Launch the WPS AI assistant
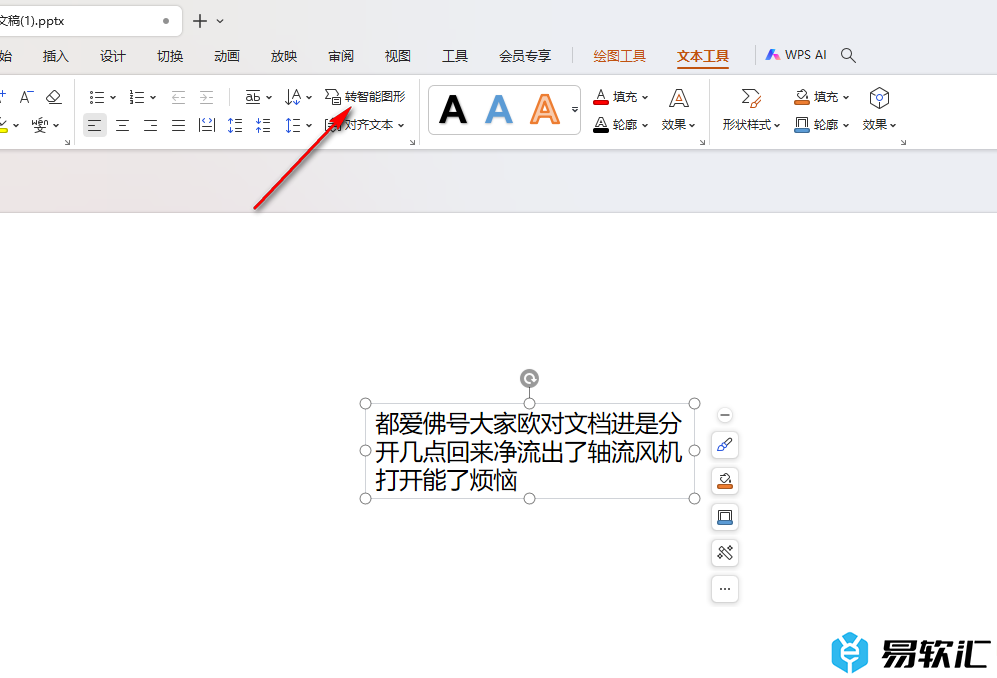 pyautogui.click(x=796, y=55)
